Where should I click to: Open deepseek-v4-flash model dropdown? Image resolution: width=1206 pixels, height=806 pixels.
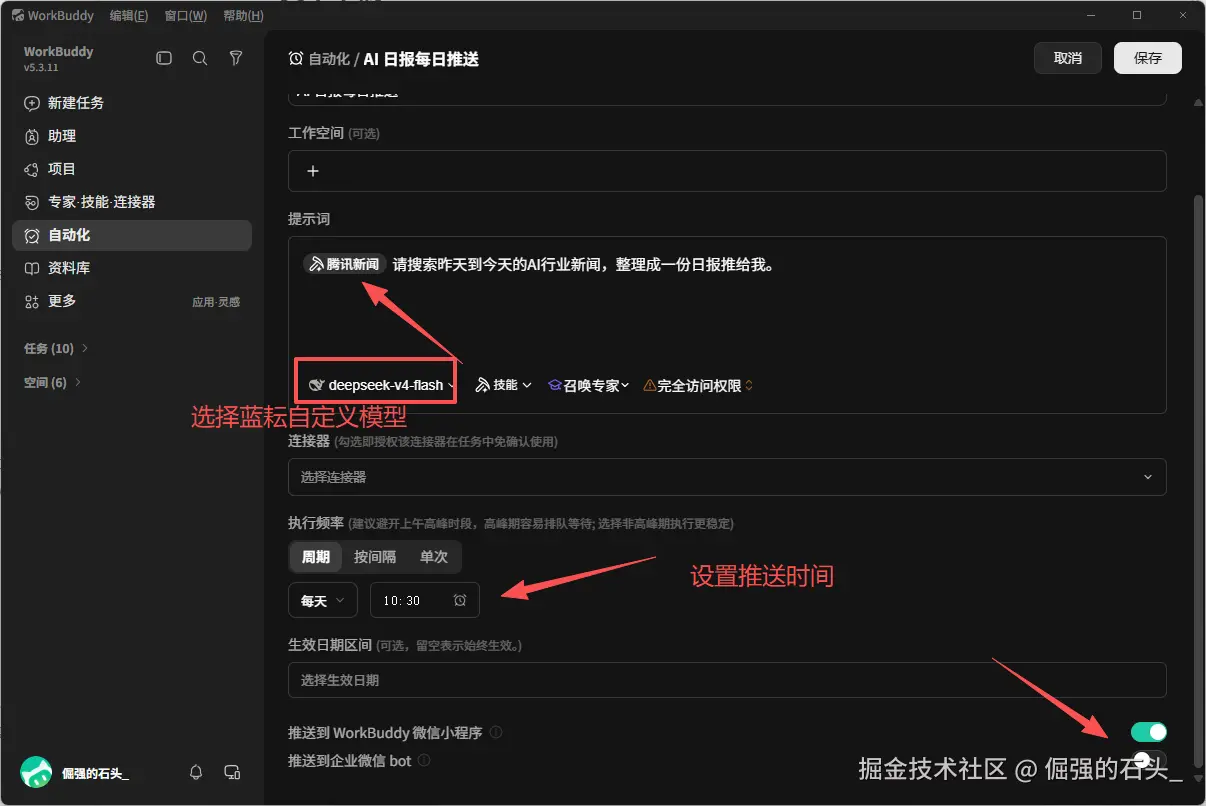click(x=382, y=385)
